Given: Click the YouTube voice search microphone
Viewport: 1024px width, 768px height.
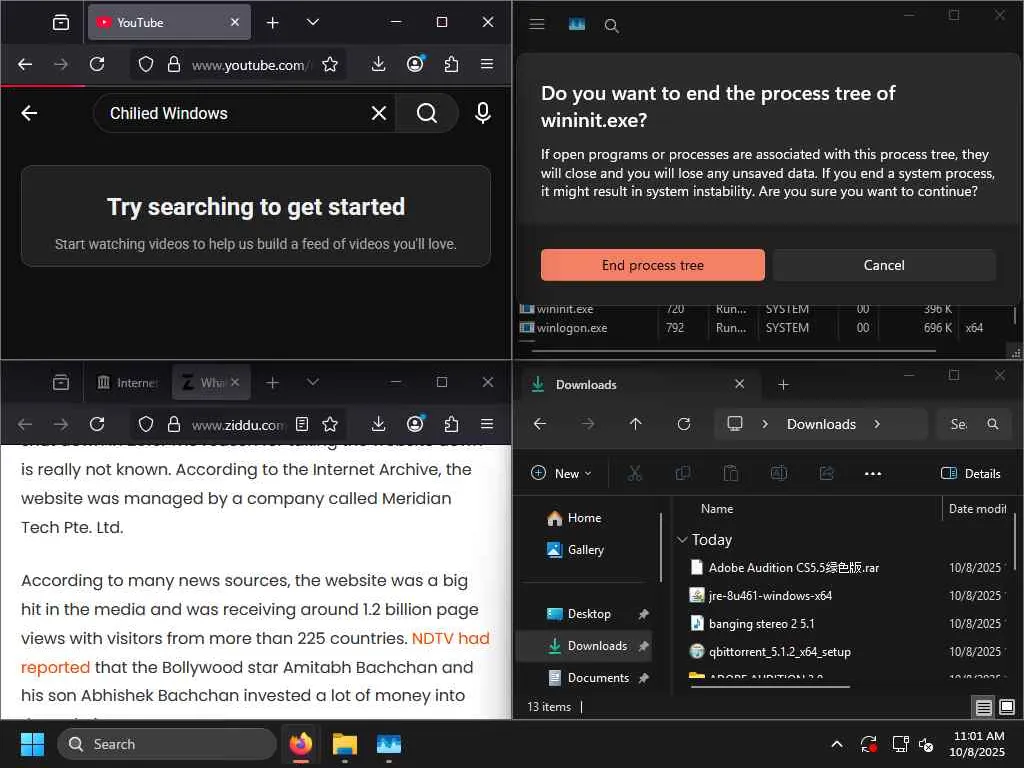Looking at the screenshot, I should tap(483, 113).
